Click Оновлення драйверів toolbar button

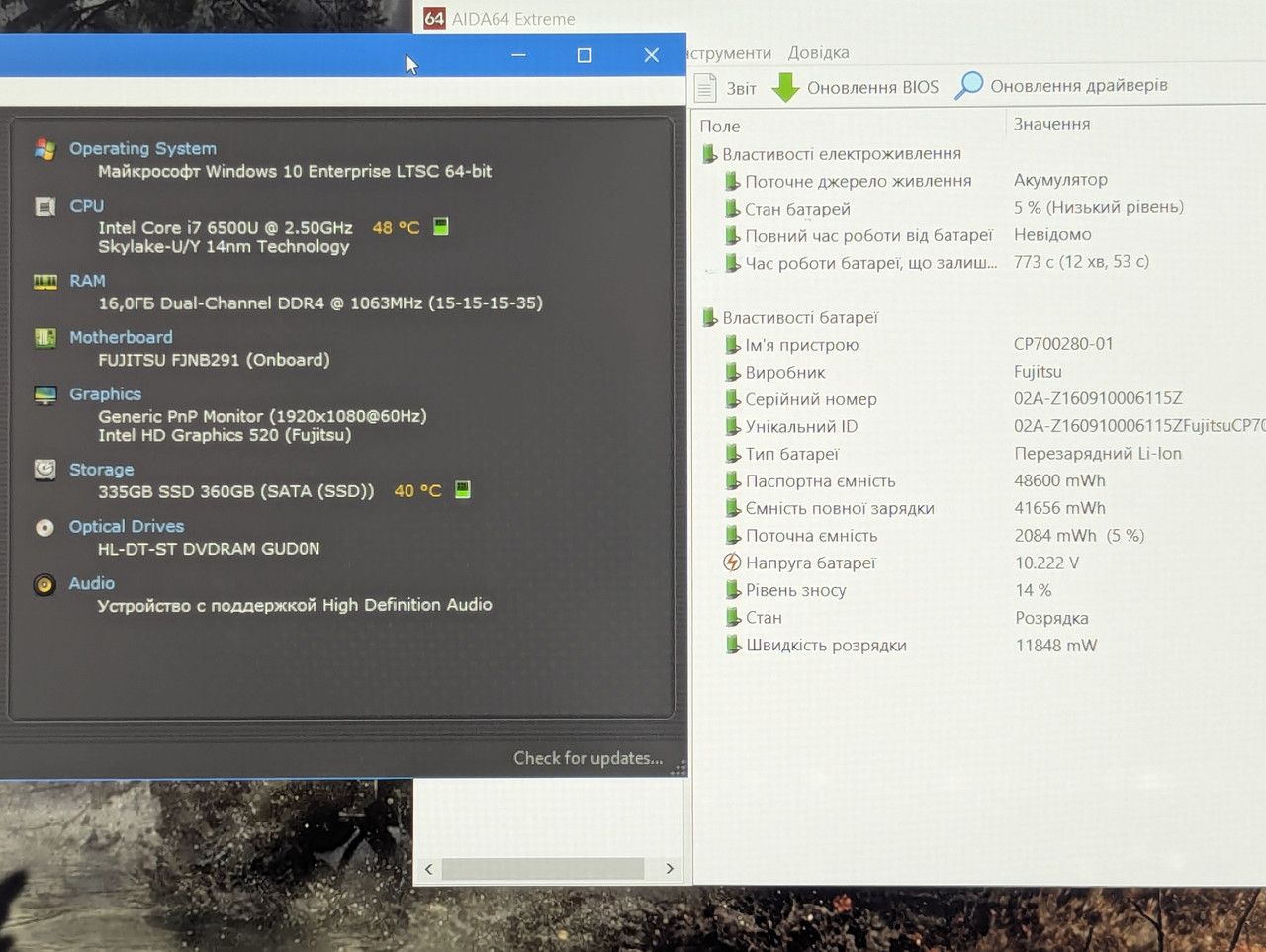[1061, 86]
